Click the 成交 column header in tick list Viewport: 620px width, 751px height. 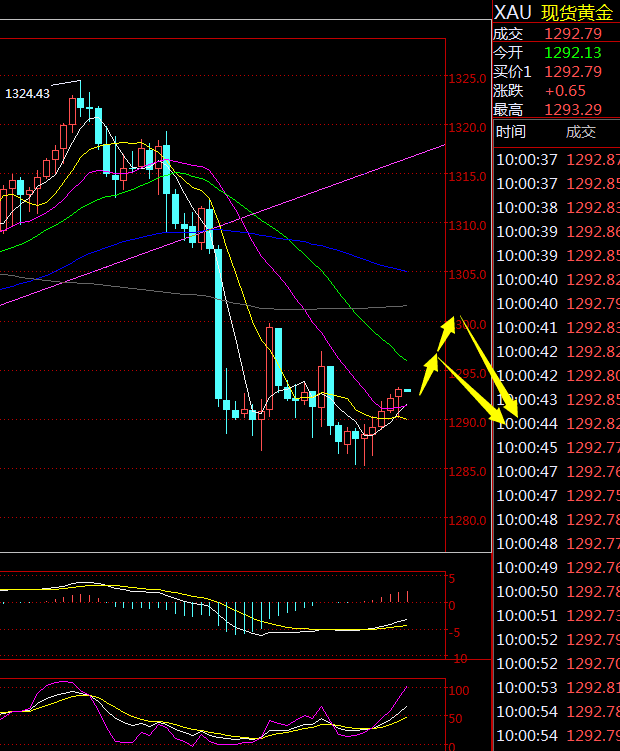pyautogui.click(x=581, y=132)
